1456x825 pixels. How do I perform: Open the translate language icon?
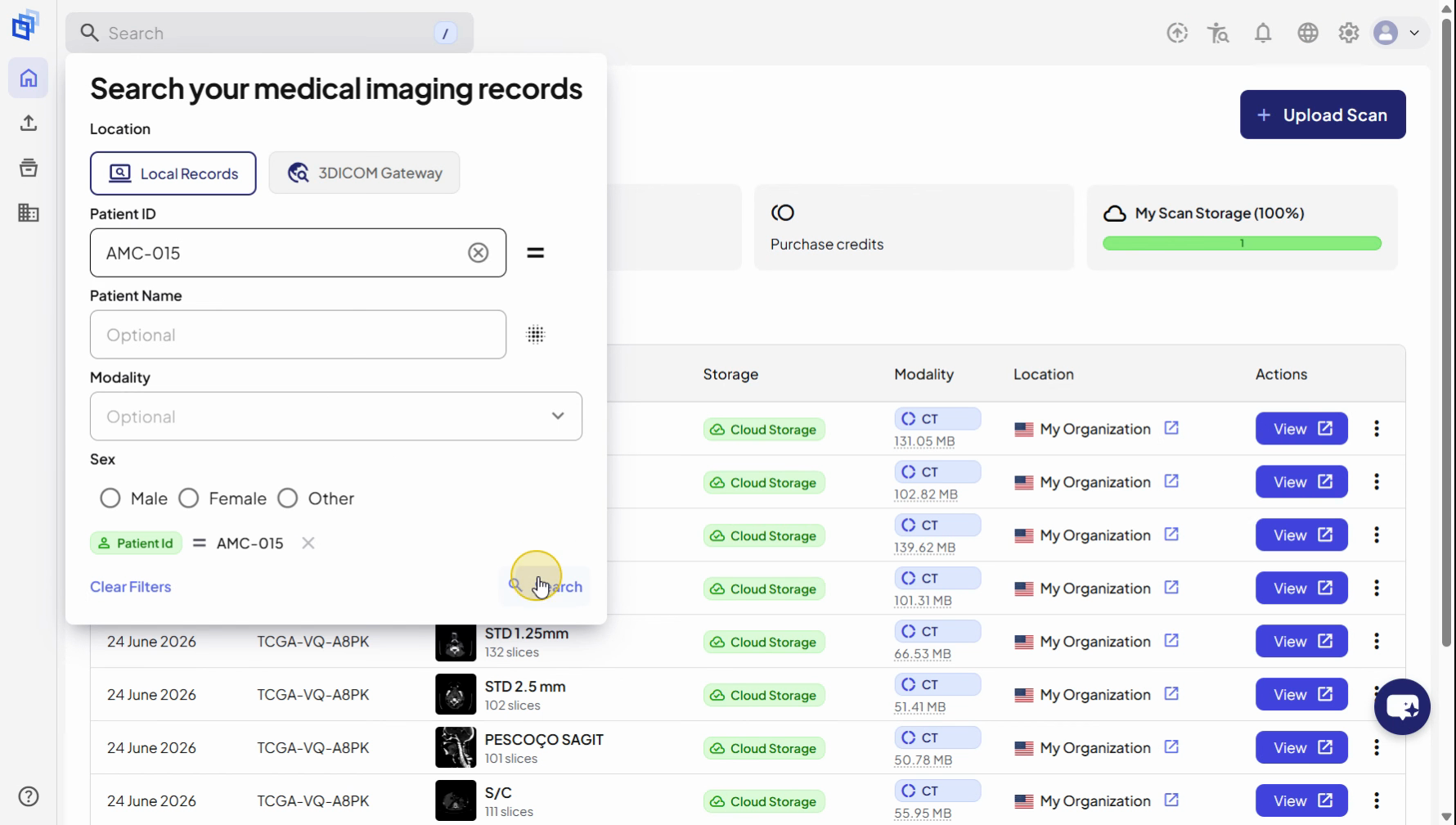1218,33
